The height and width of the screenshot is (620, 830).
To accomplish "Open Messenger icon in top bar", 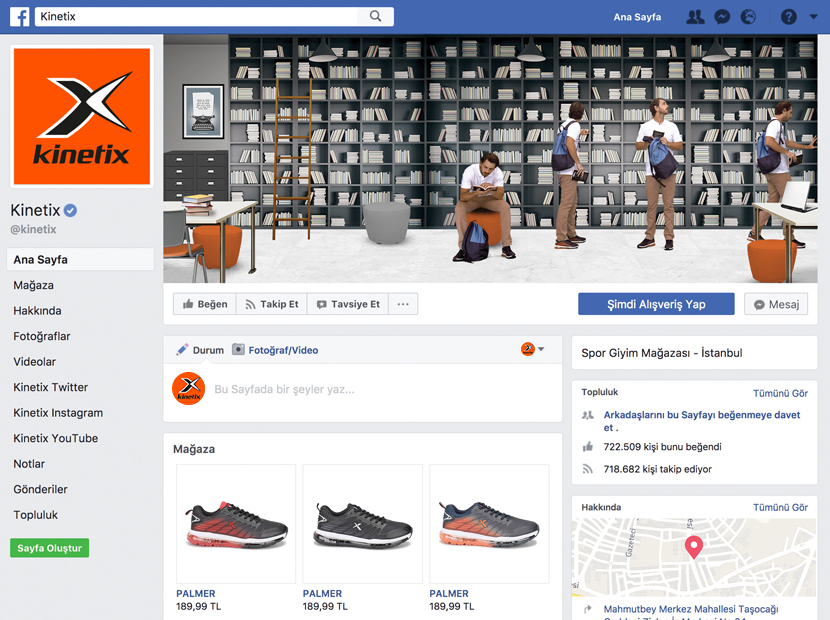I will pyautogui.click(x=722, y=17).
